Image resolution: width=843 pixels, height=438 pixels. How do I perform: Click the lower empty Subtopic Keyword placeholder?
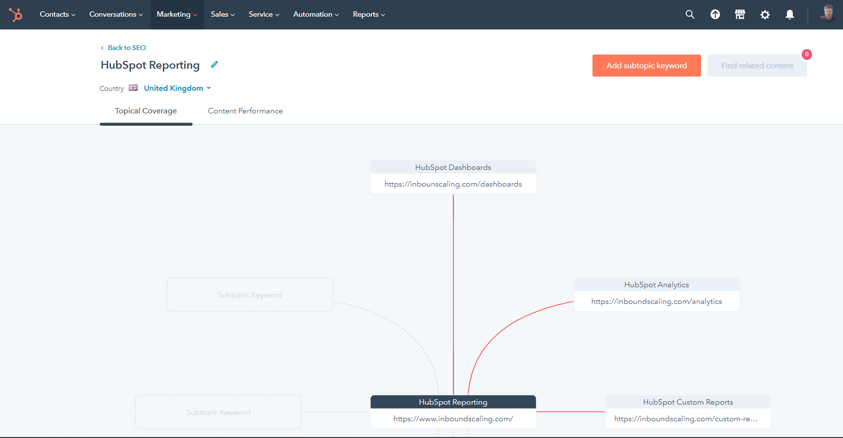tap(218, 412)
